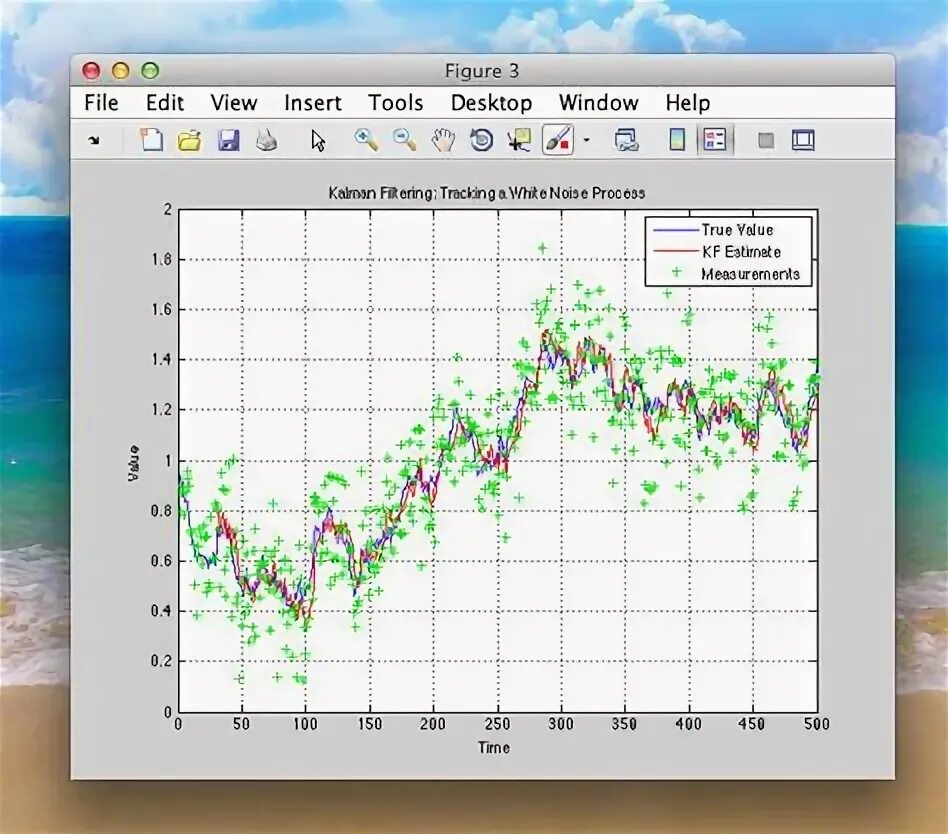Click the 'Figure 3' window title
Viewport: 948px width, 834px height.
point(482,71)
